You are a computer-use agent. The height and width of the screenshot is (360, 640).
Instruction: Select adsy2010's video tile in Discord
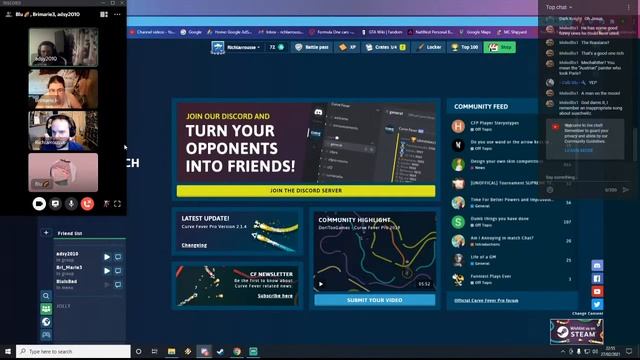[x=63, y=47]
